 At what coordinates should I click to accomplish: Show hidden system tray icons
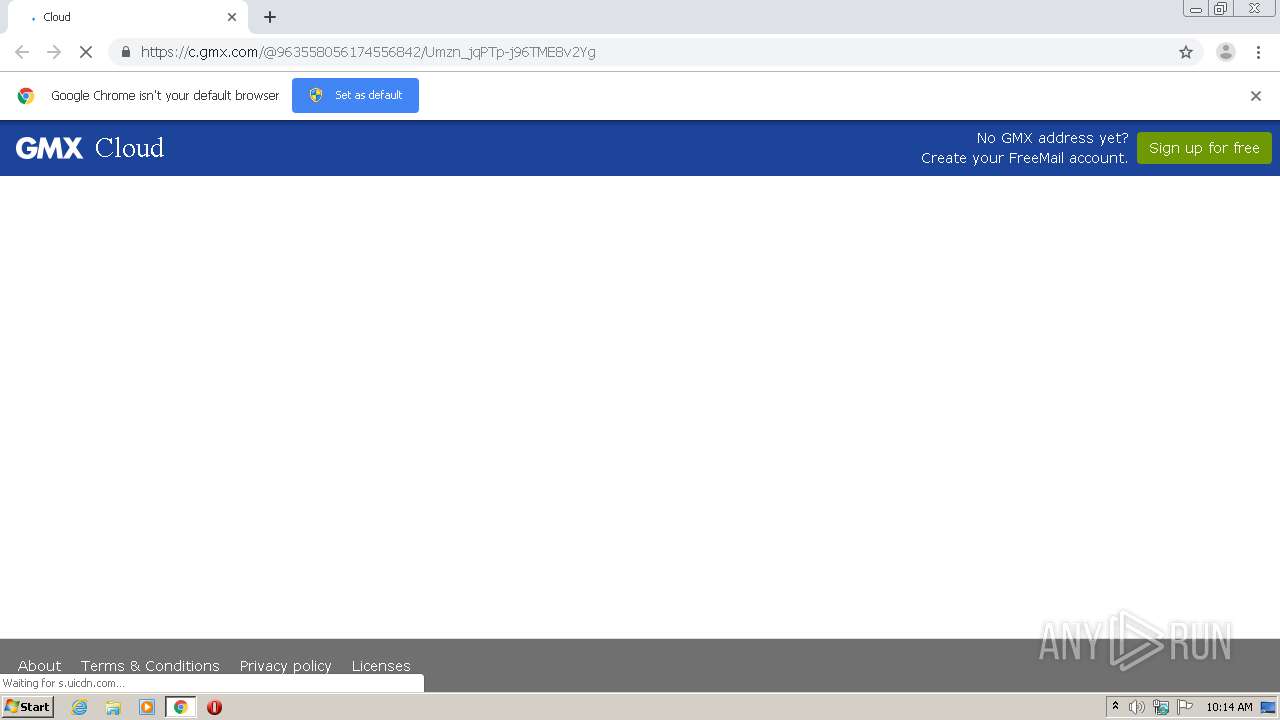pyautogui.click(x=1116, y=707)
